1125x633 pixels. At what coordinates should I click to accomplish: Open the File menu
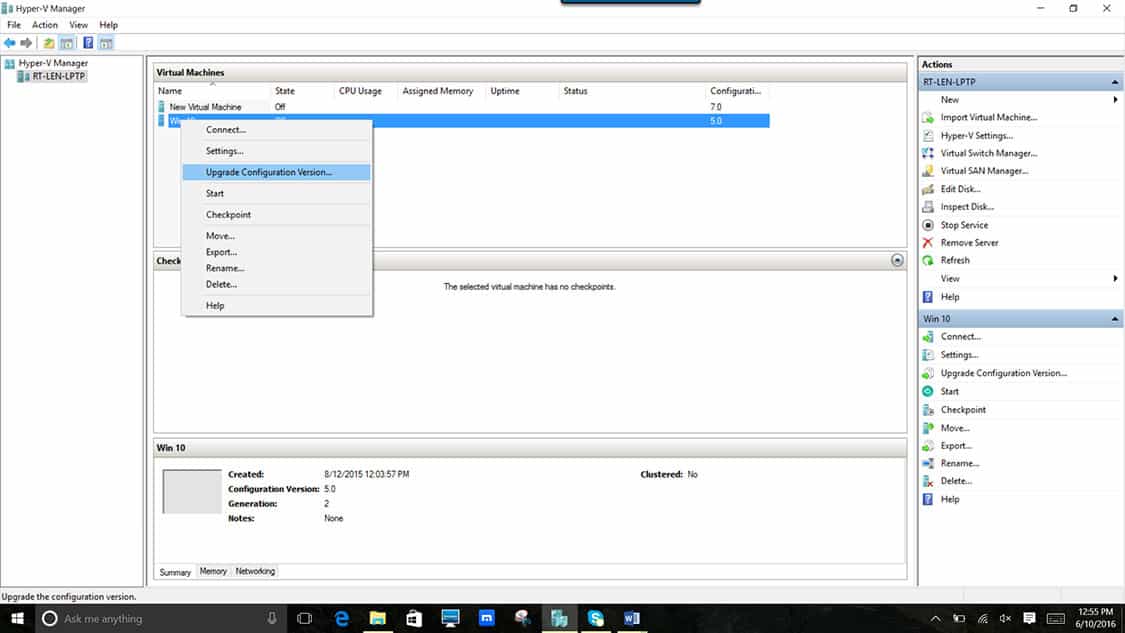tap(14, 25)
